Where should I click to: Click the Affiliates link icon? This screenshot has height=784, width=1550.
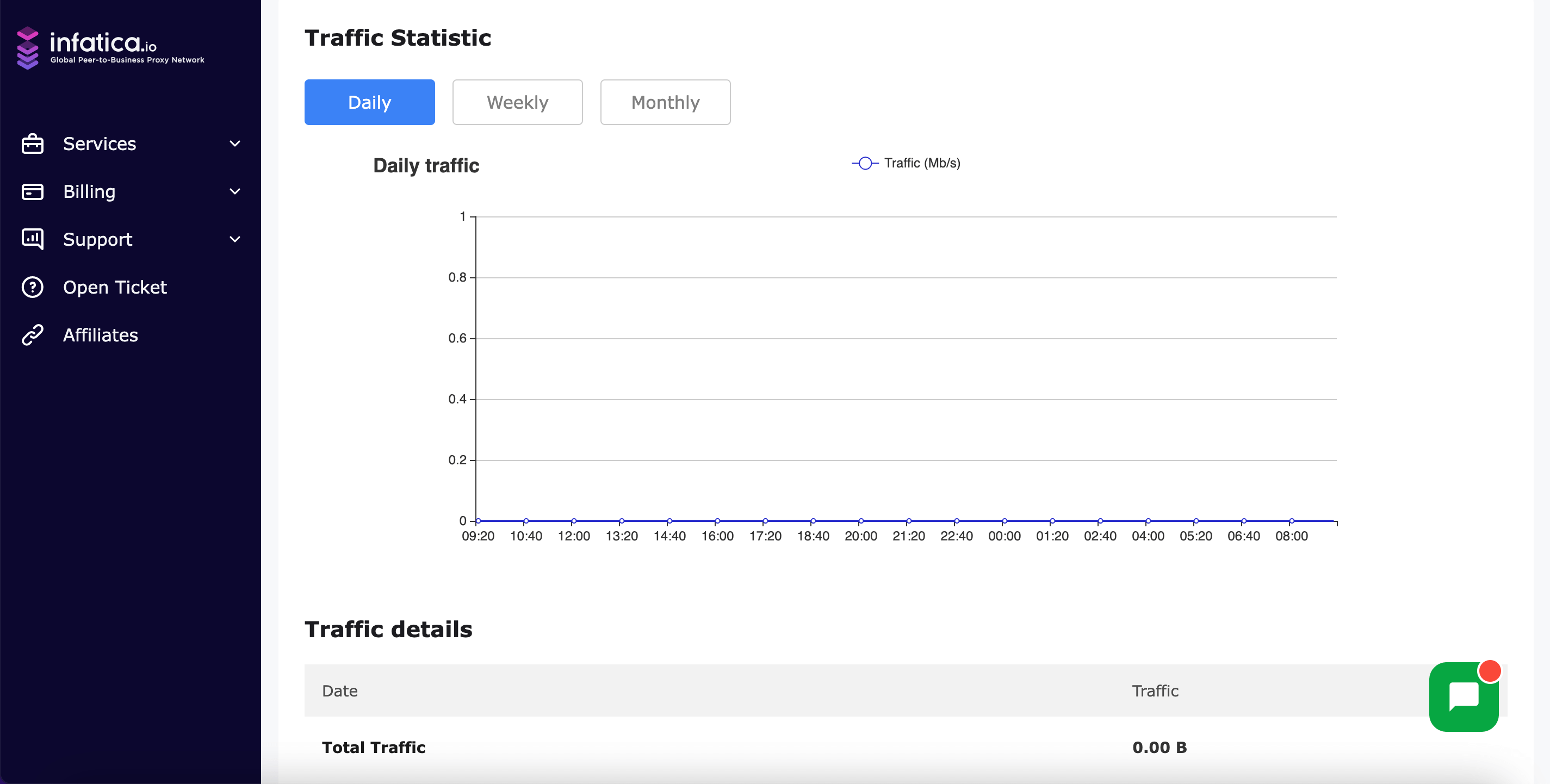[x=34, y=335]
